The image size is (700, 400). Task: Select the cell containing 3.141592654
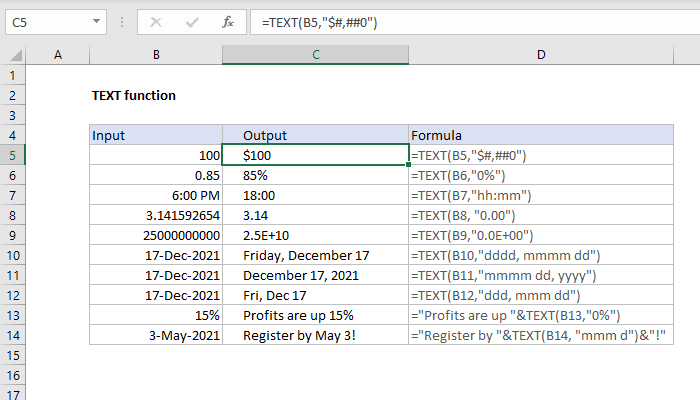155,215
